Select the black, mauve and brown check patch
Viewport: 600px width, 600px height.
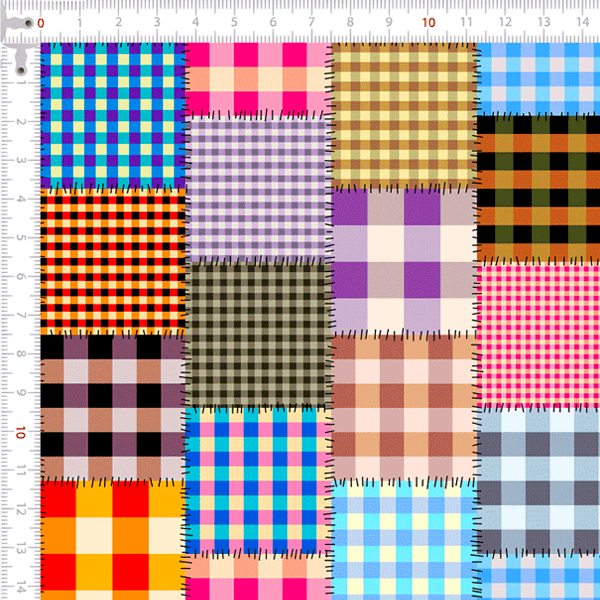[113, 408]
